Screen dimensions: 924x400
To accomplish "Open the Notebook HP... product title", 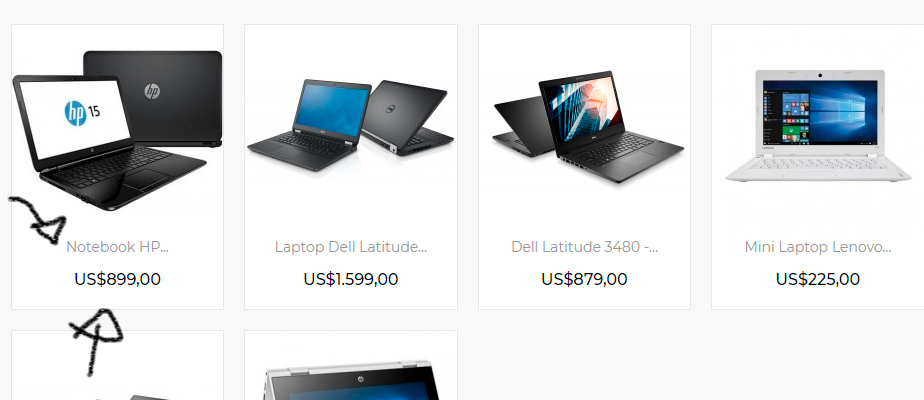I will click(117, 247).
